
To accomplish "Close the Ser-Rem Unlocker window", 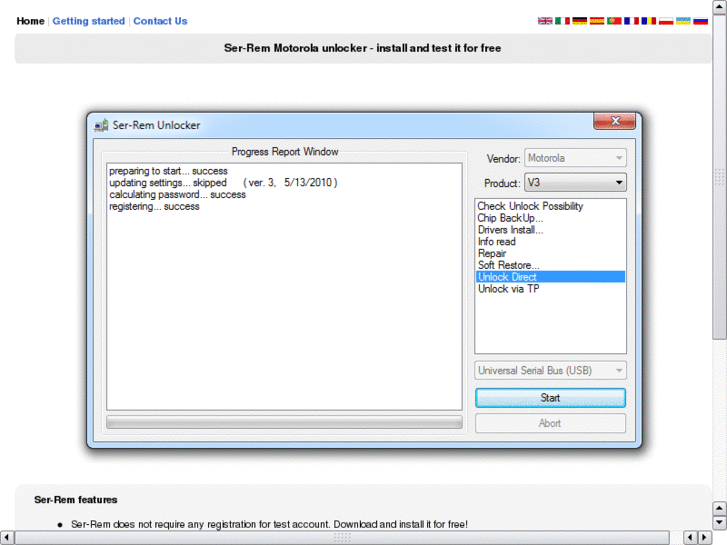I will (x=615, y=121).
